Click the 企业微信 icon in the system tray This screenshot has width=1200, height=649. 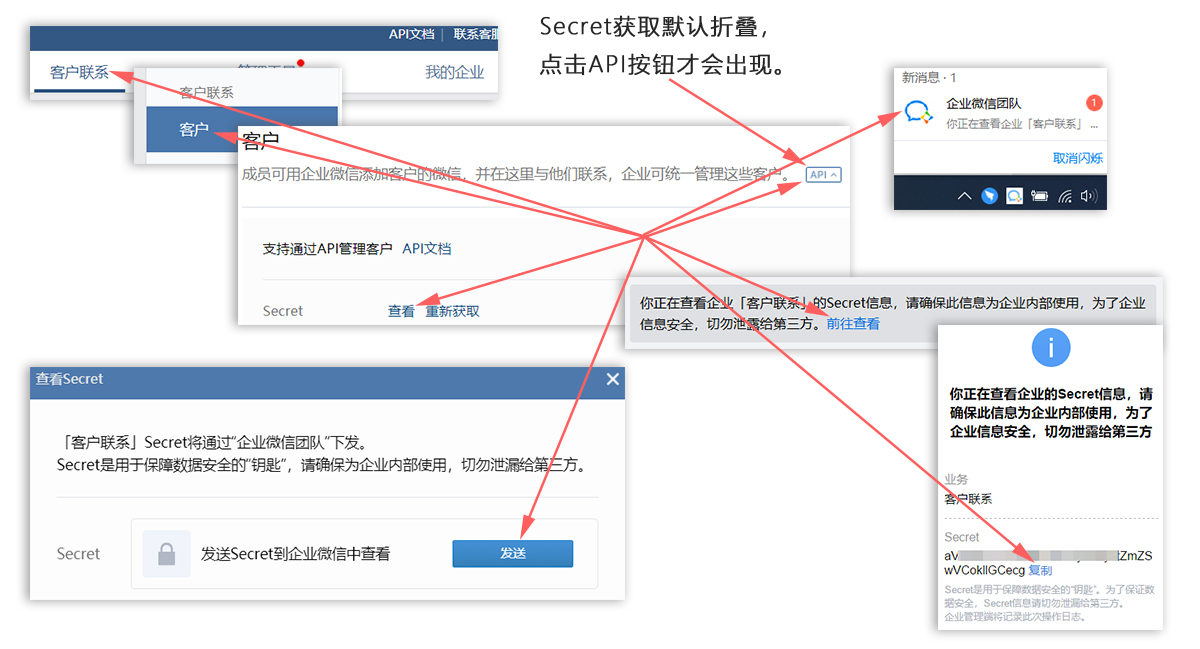point(1014,196)
